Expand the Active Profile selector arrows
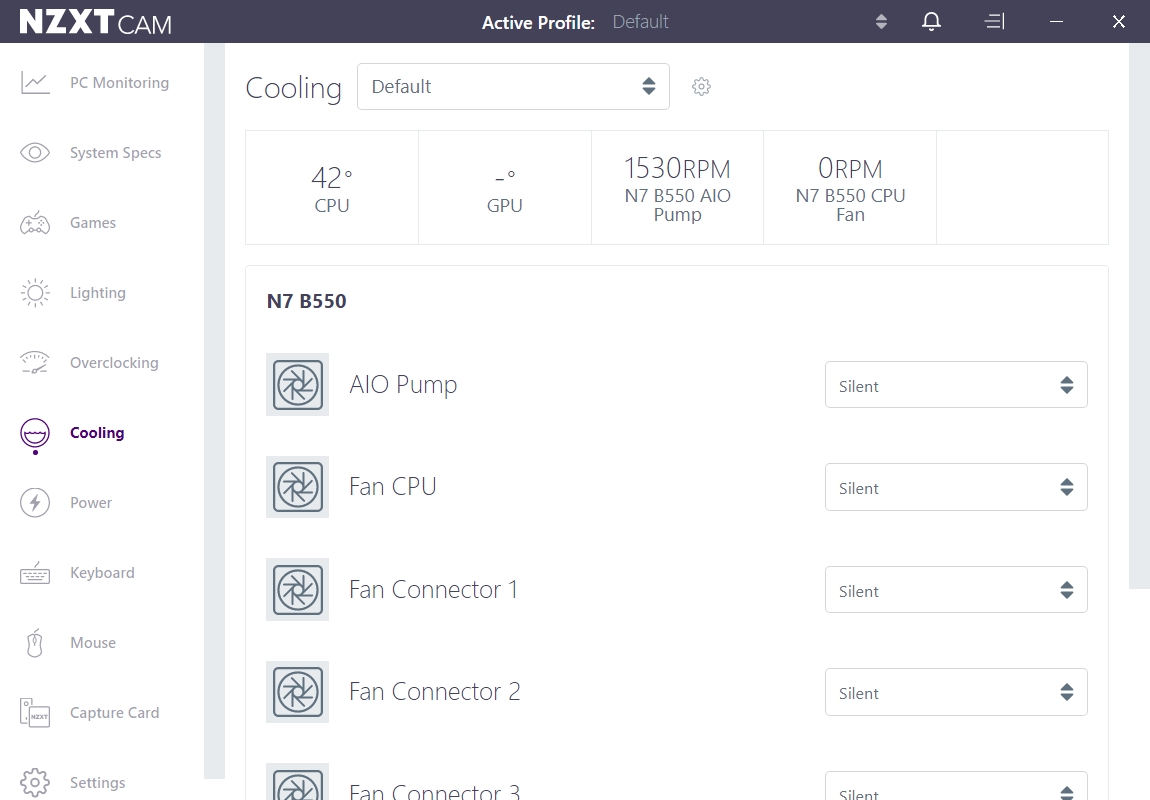 click(882, 21)
